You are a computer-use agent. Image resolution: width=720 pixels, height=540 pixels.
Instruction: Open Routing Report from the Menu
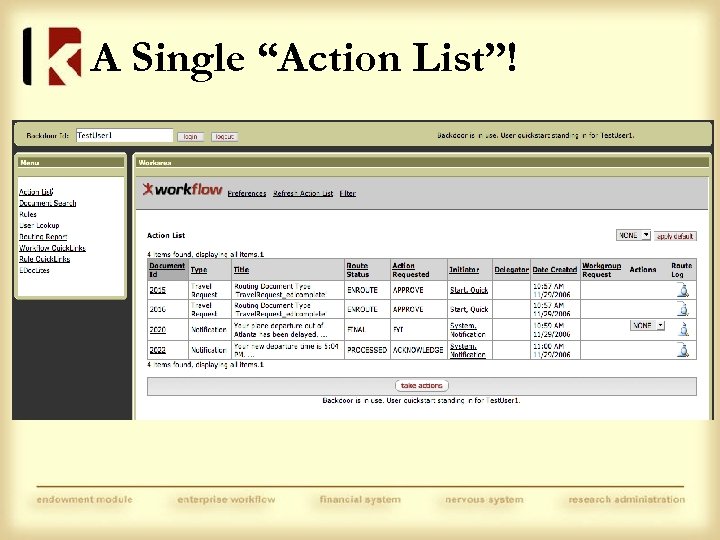(x=43, y=236)
